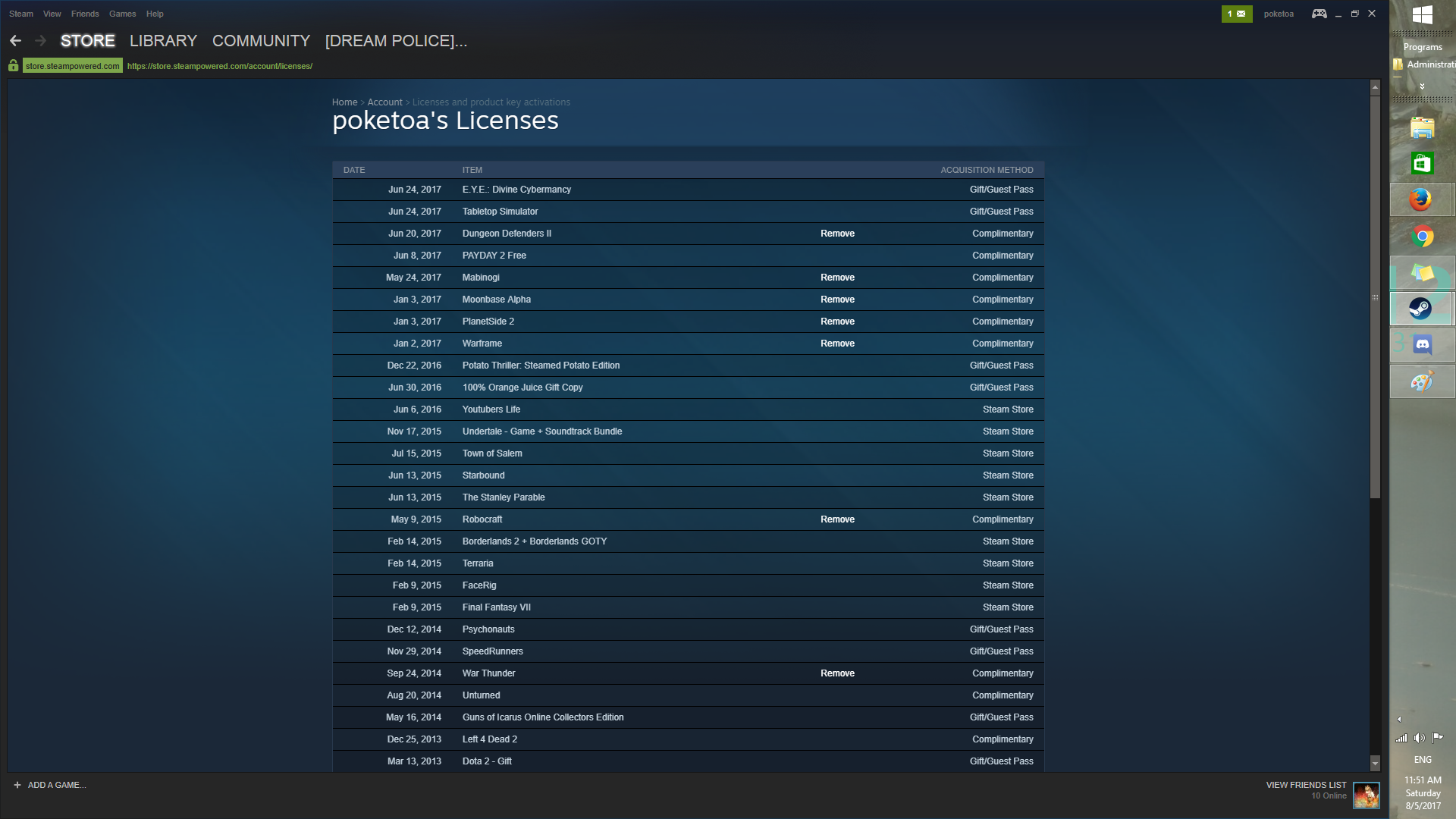Open the network signal tray icon
The width and height of the screenshot is (1456, 819).
1401,738
